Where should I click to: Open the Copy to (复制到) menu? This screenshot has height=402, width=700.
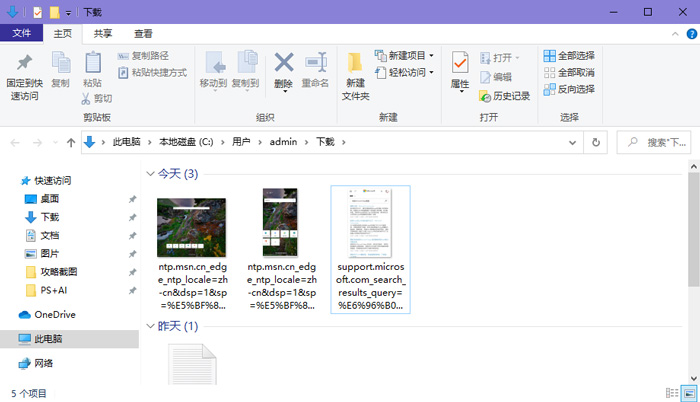(x=246, y=71)
